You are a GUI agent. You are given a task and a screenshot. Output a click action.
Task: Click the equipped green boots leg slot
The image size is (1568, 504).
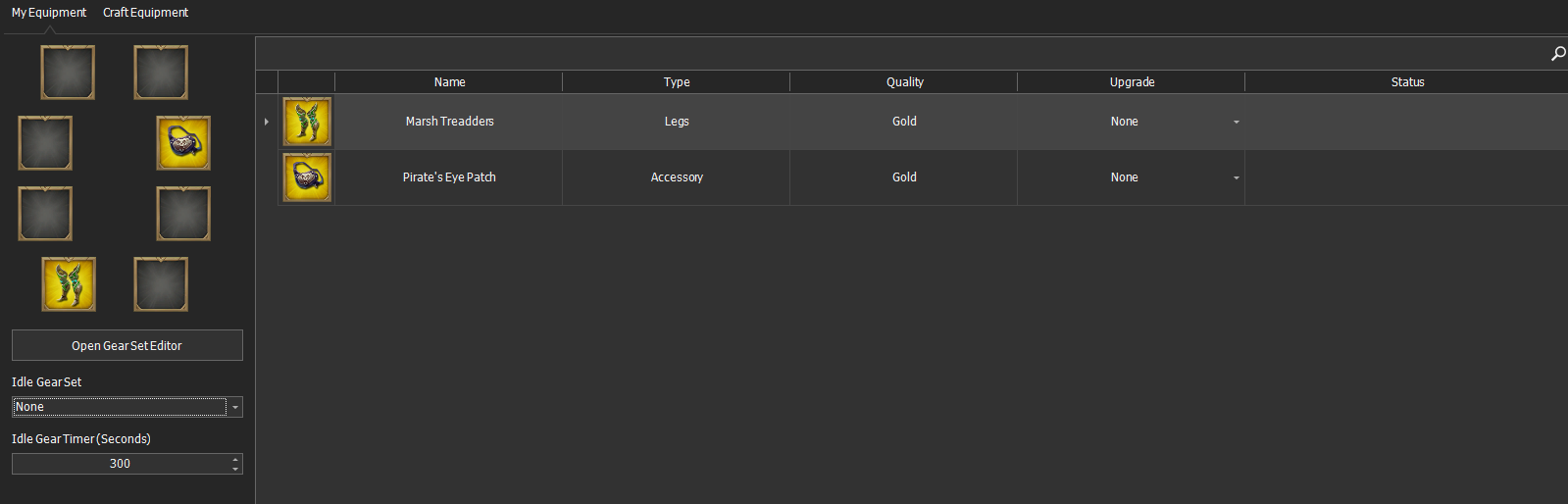coord(69,284)
